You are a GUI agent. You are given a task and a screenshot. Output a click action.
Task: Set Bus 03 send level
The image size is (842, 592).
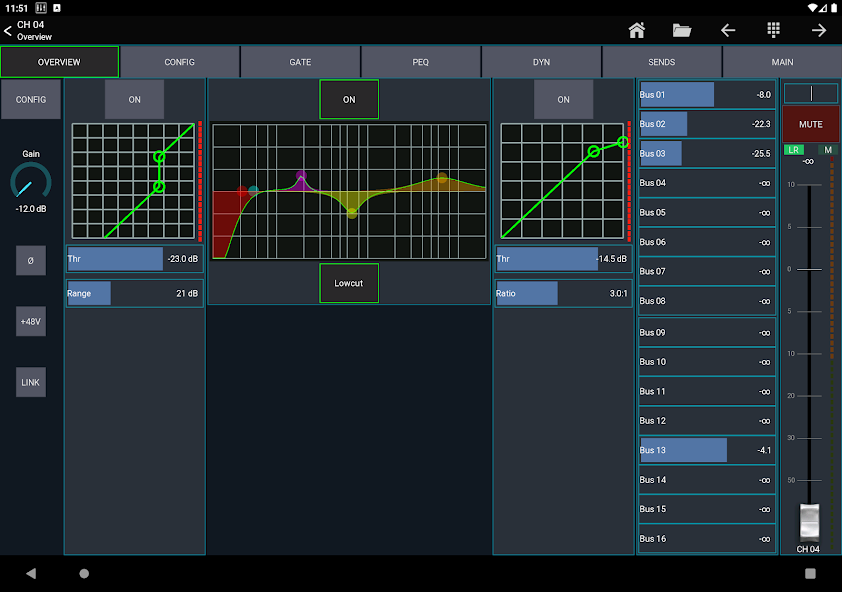point(707,154)
